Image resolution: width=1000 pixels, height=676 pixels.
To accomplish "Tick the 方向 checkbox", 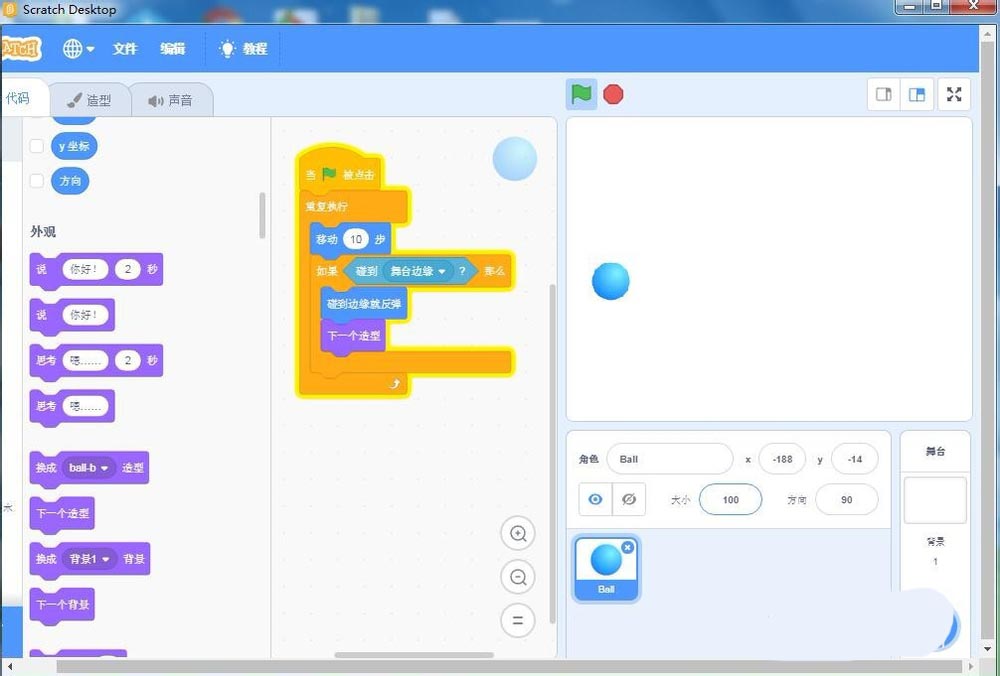I will coord(37,180).
